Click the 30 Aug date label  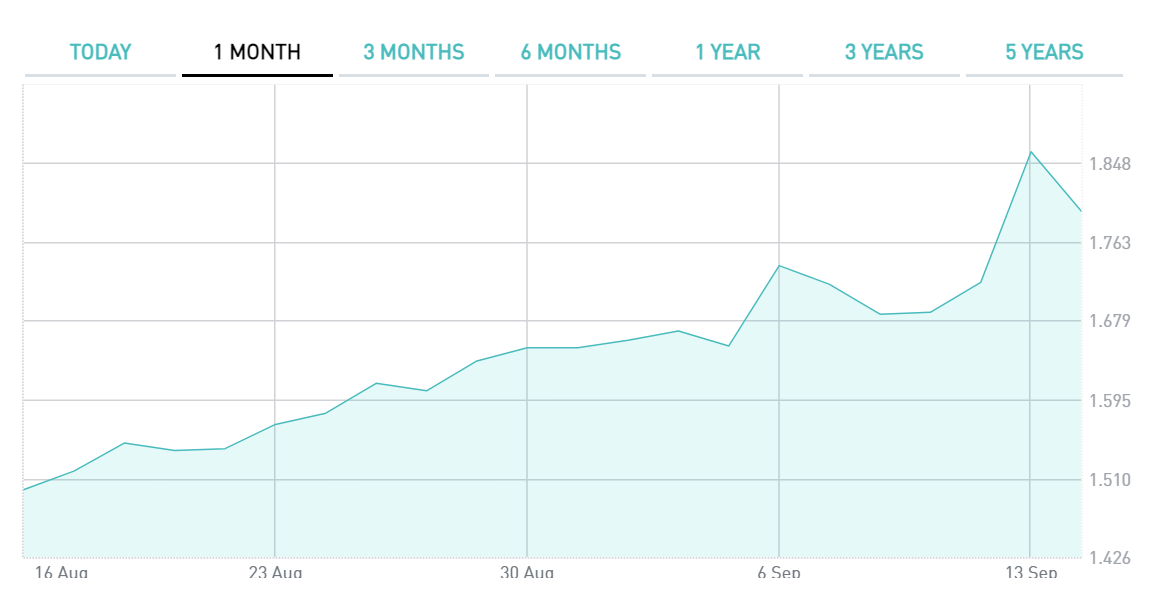point(527,573)
